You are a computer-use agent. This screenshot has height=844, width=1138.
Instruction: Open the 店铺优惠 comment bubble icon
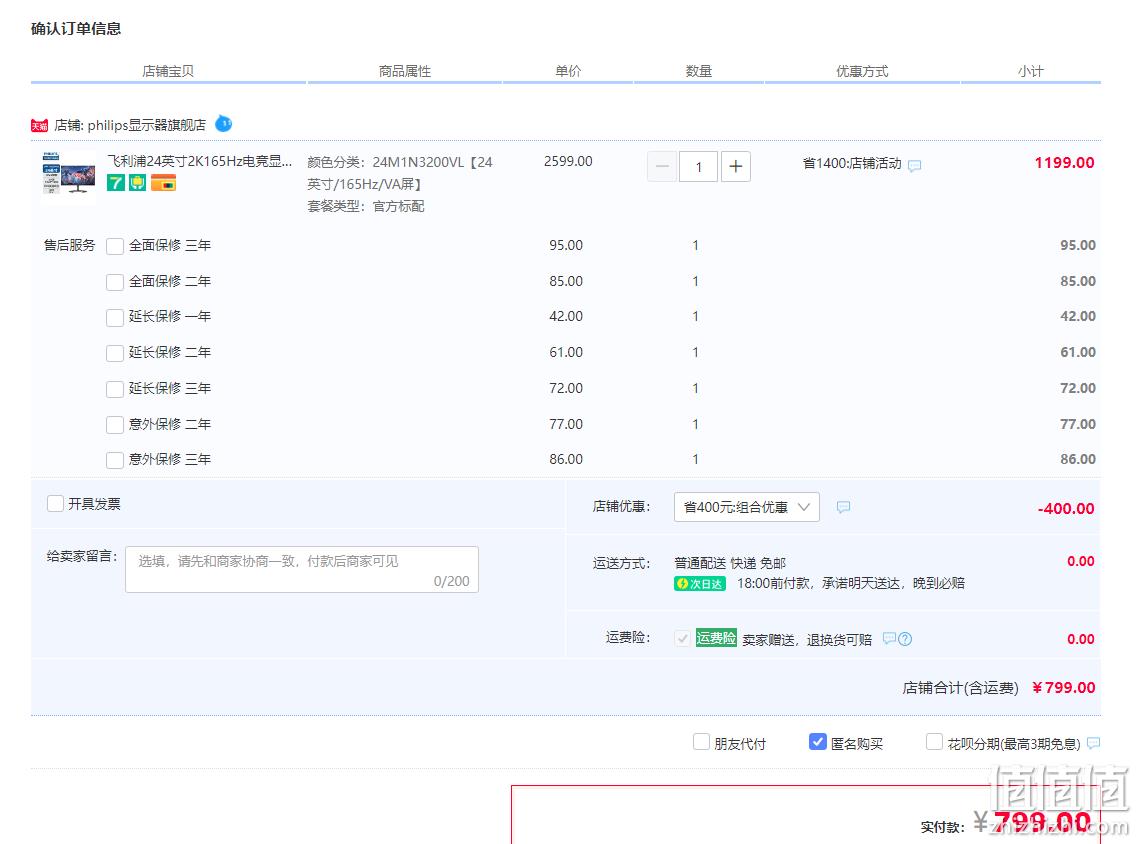tap(843, 507)
